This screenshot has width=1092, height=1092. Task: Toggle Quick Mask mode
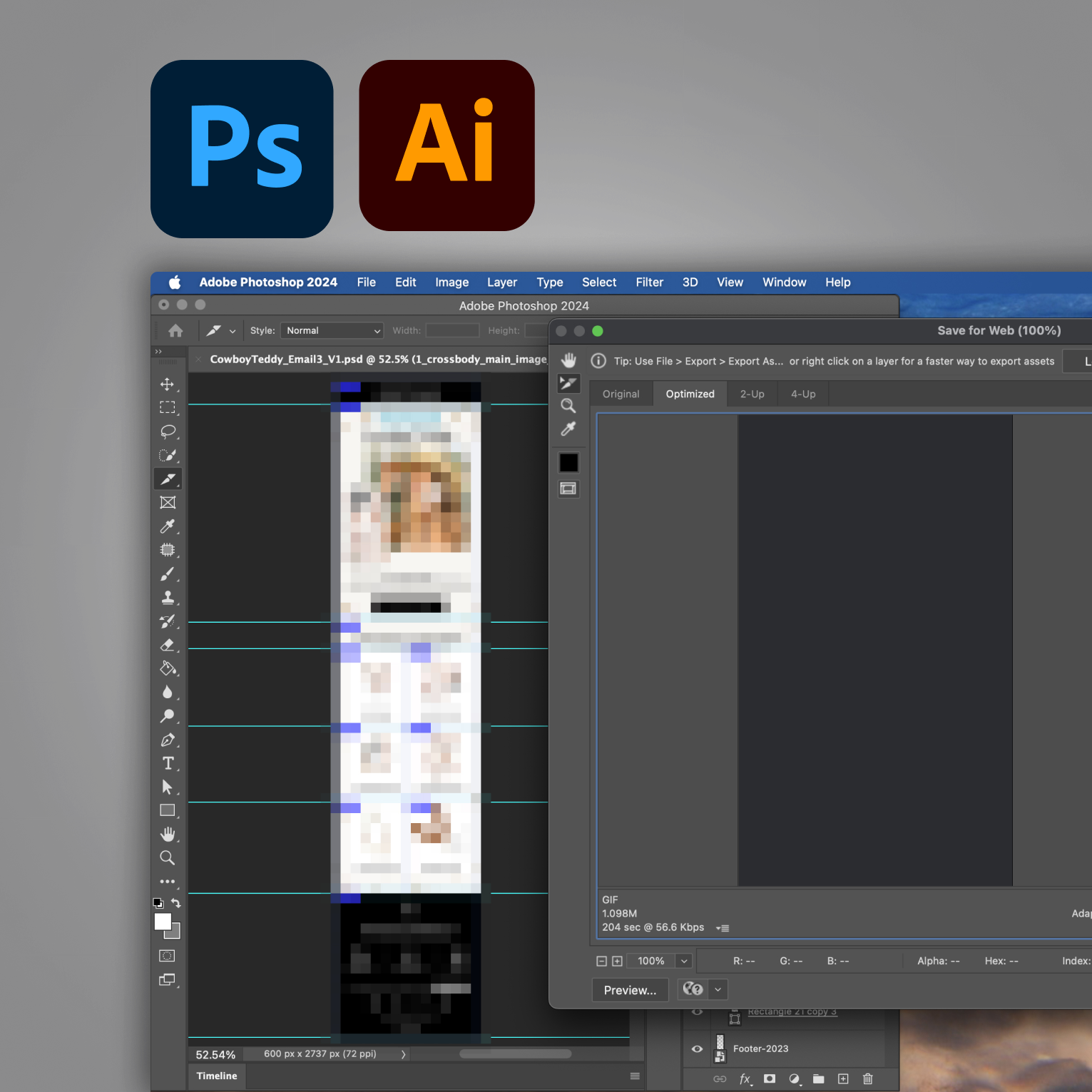168,956
